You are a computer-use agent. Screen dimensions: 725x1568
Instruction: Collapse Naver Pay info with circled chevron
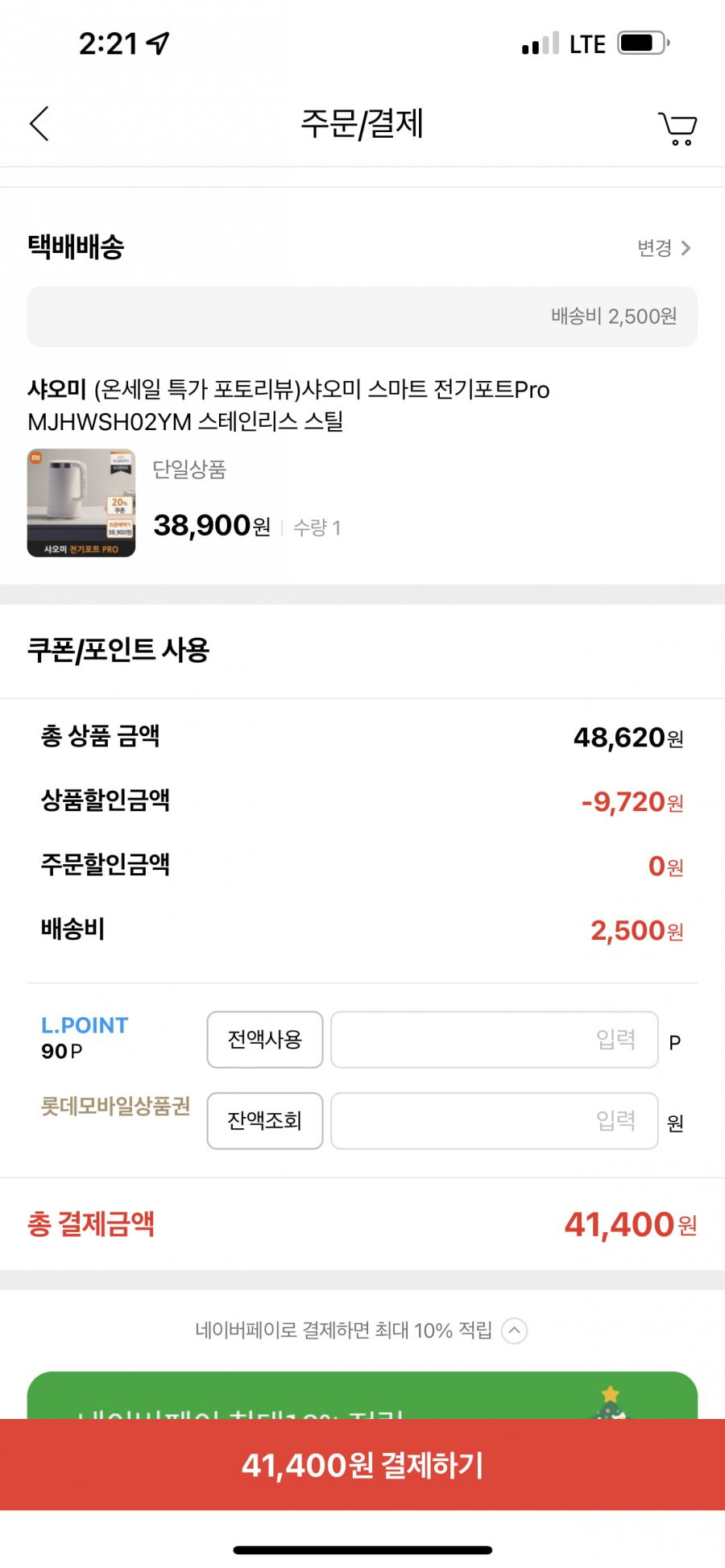[x=514, y=1330]
